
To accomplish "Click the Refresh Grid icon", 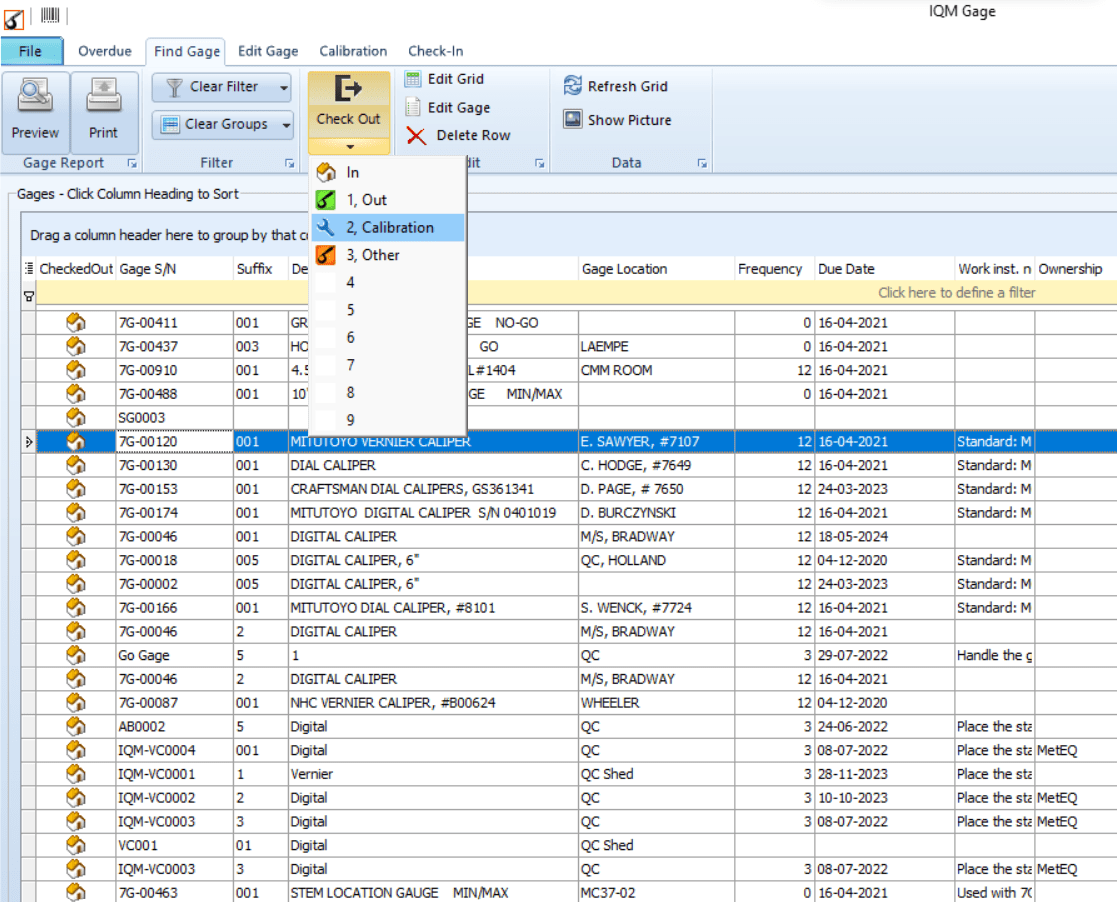I will [x=573, y=86].
